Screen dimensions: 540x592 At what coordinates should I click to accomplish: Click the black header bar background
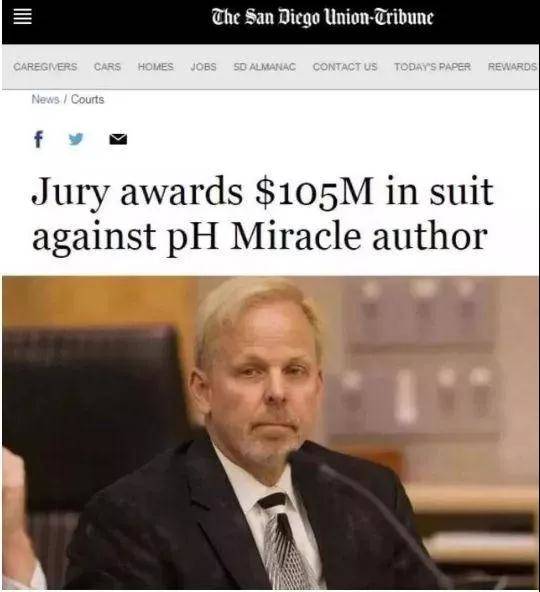pyautogui.click(x=121, y=22)
